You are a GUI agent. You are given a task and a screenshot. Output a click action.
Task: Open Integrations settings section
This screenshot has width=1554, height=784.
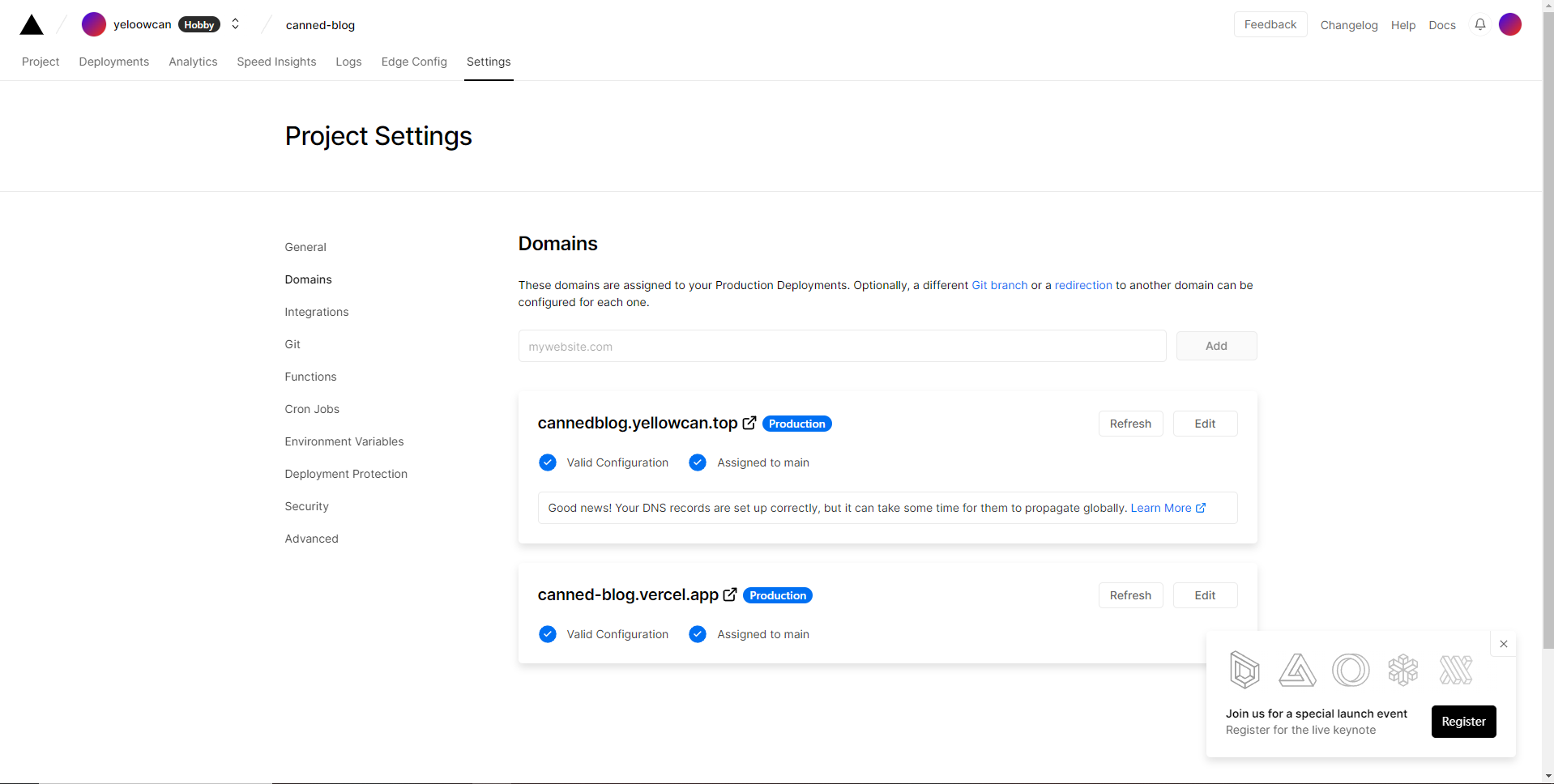316,312
